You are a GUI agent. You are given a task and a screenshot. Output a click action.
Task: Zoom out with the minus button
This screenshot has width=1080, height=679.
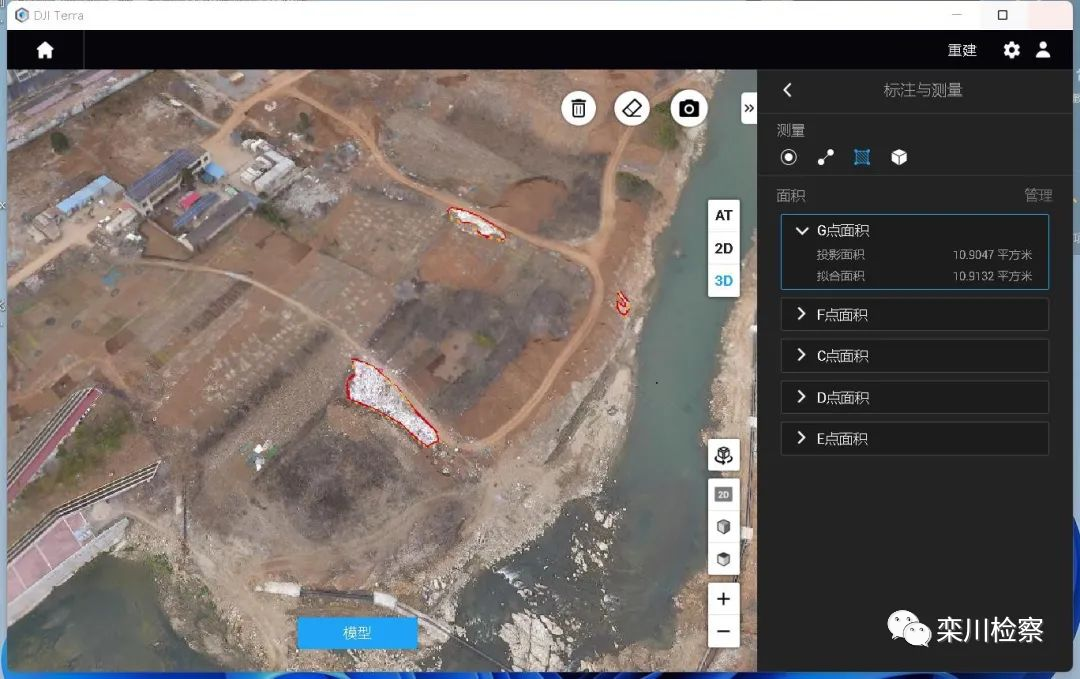pos(723,631)
